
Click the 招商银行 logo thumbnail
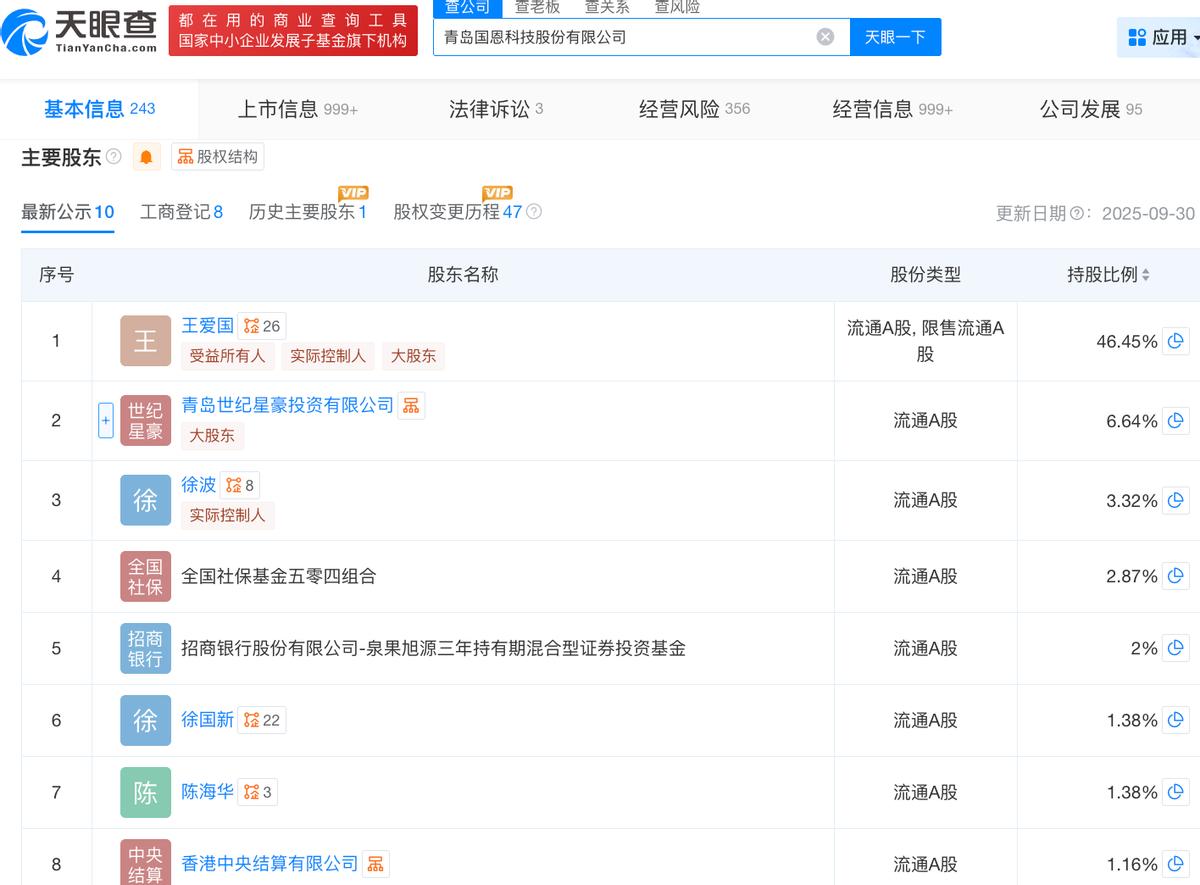pyautogui.click(x=146, y=648)
